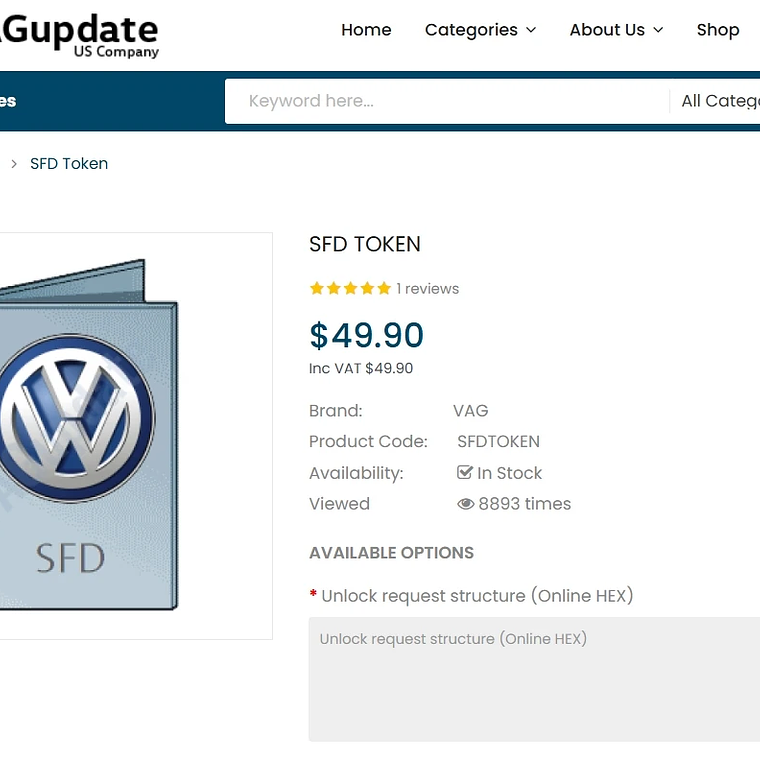Click the VAG brand link
The height and width of the screenshot is (760, 760).
470,411
